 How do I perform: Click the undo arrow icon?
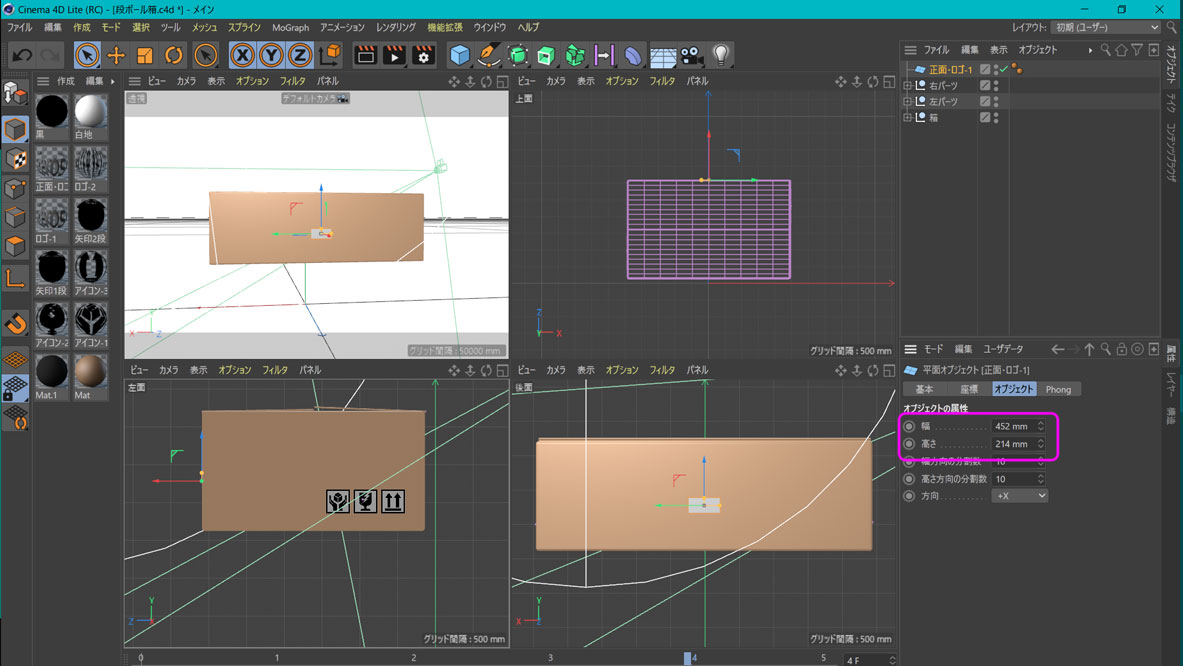[x=22, y=55]
